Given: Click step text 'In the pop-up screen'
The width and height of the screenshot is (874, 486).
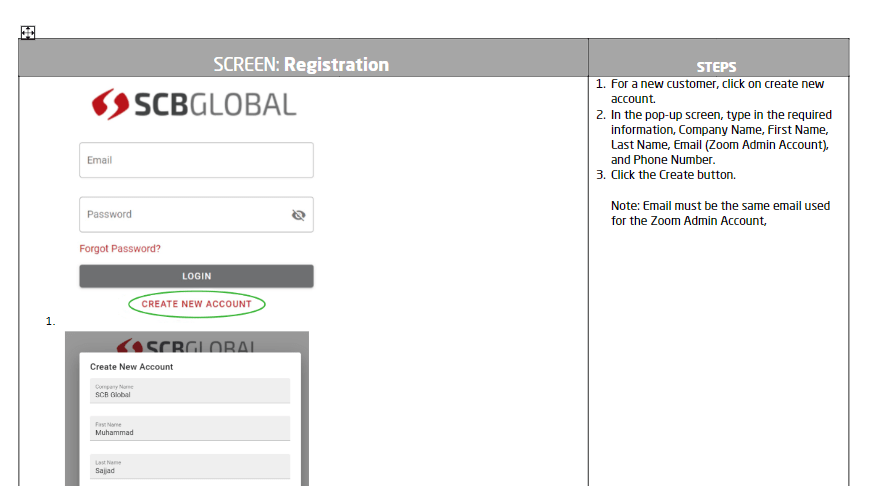Looking at the screenshot, I should pyautogui.click(x=721, y=137).
